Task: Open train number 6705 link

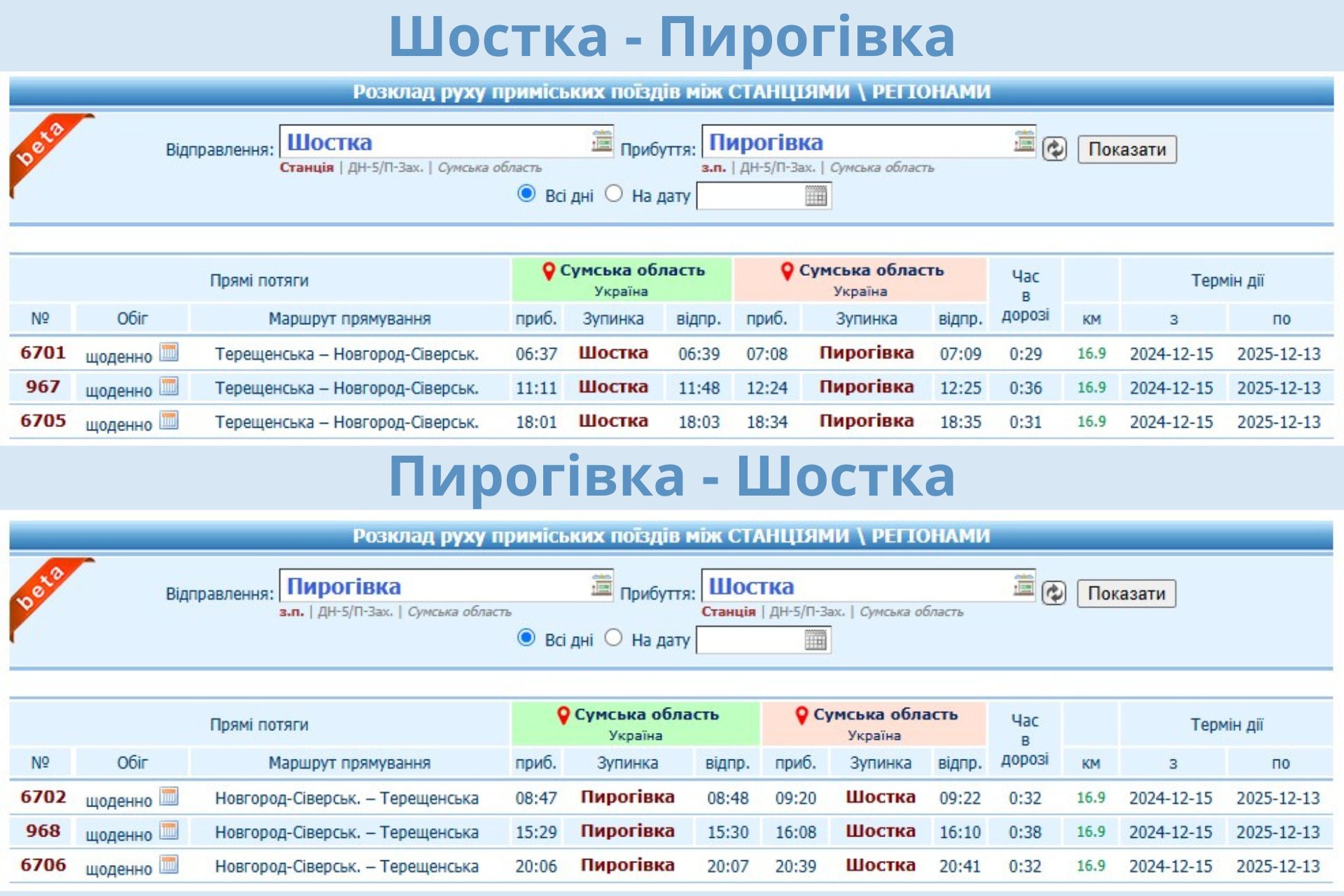Action: [x=43, y=421]
